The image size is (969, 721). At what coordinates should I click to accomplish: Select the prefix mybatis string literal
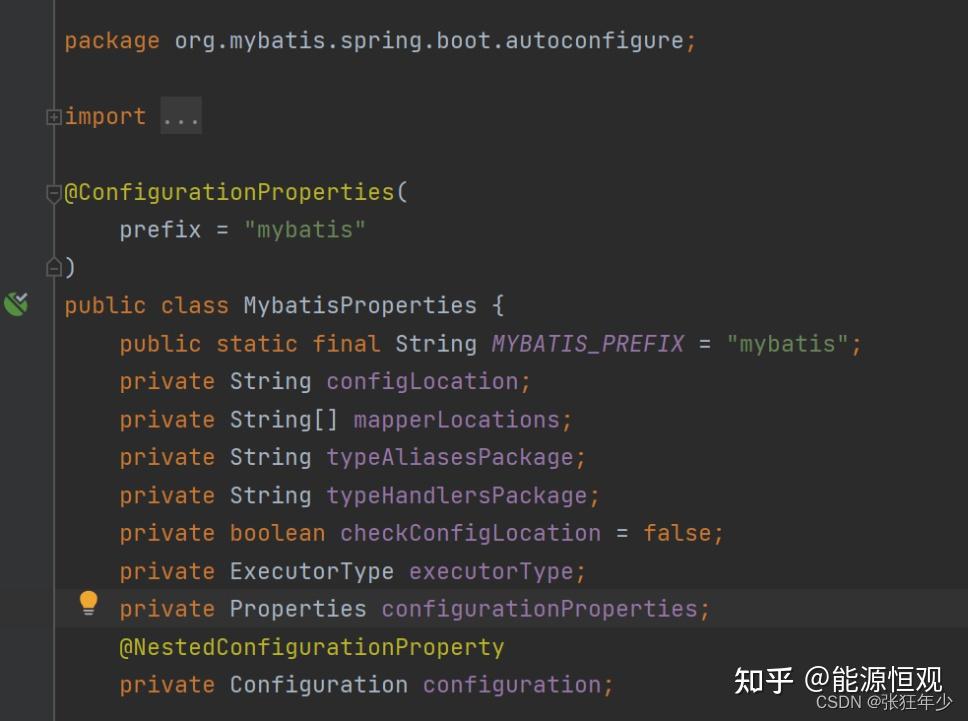pos(306,229)
